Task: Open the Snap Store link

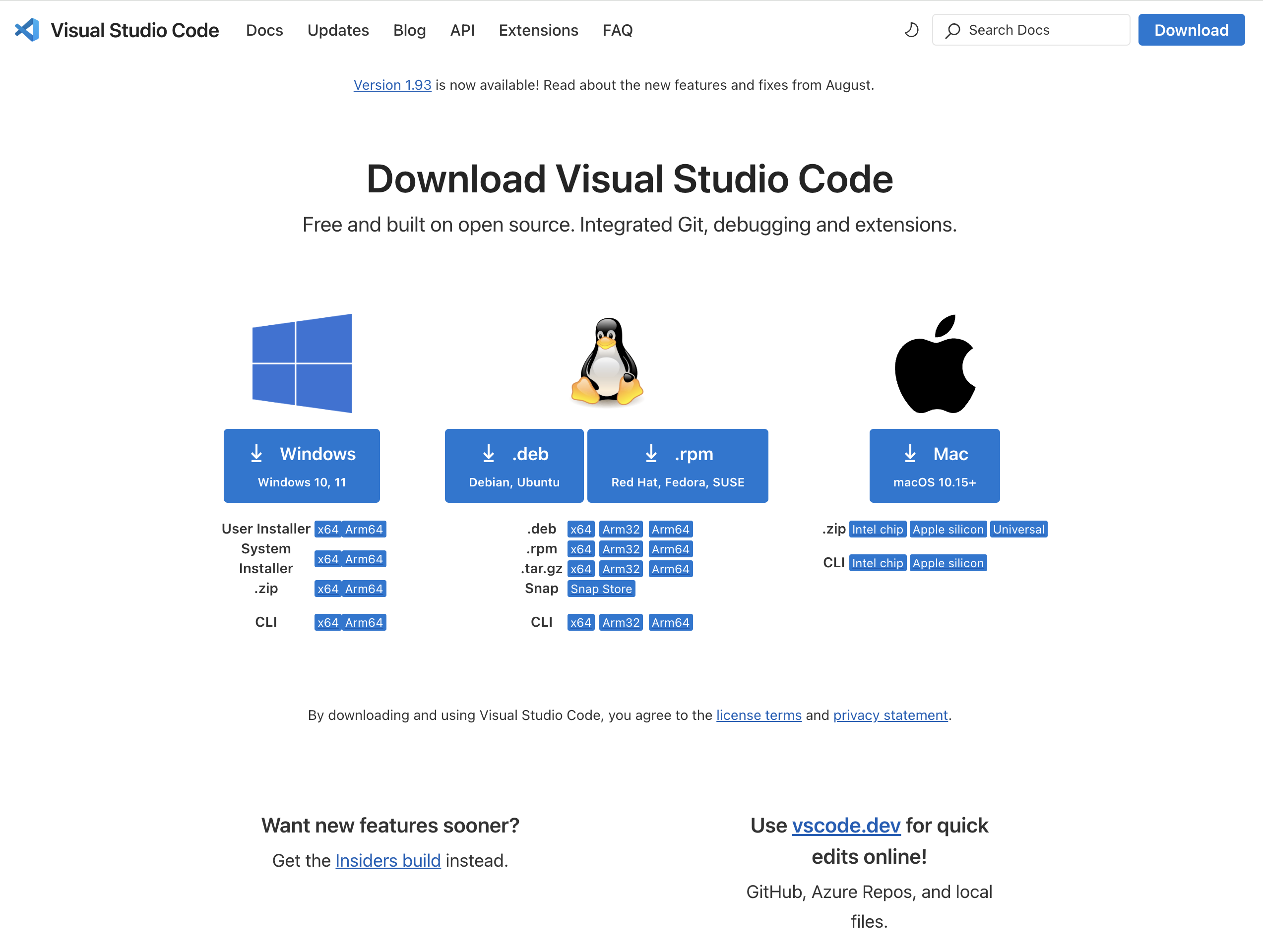Action: 601,589
